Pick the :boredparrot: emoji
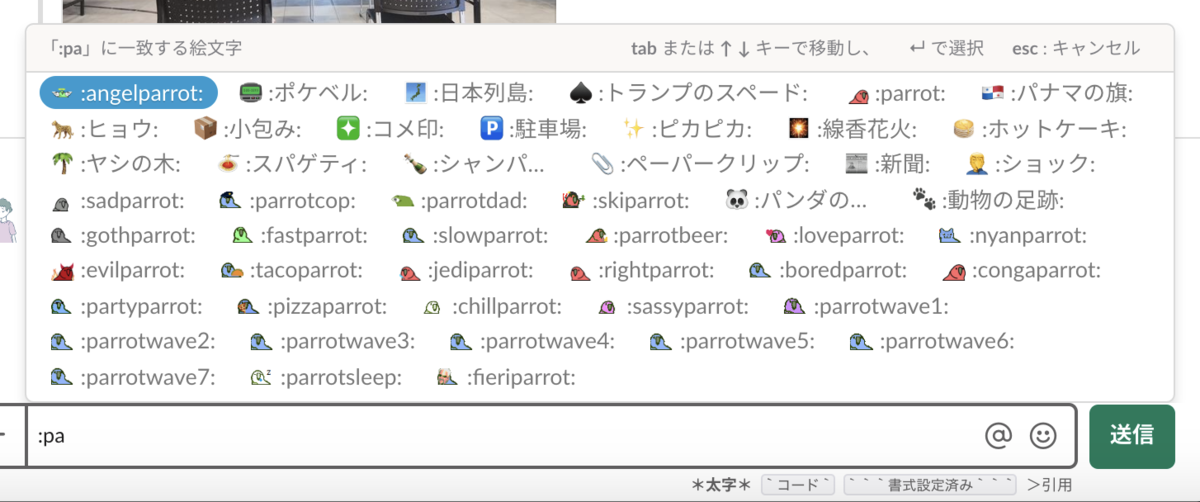The width and height of the screenshot is (1200, 502). coord(827,270)
